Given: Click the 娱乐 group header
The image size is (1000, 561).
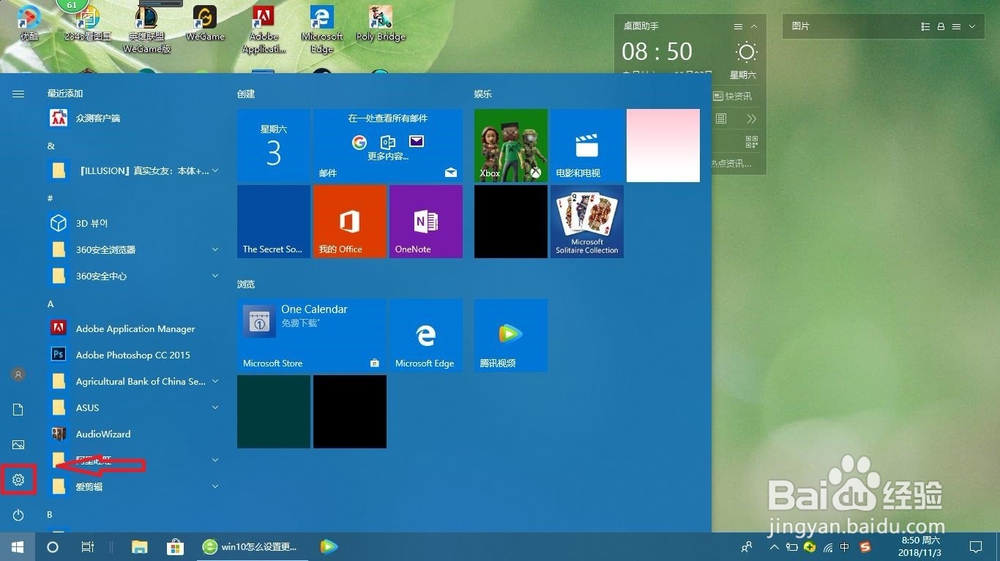Looking at the screenshot, I should [483, 94].
